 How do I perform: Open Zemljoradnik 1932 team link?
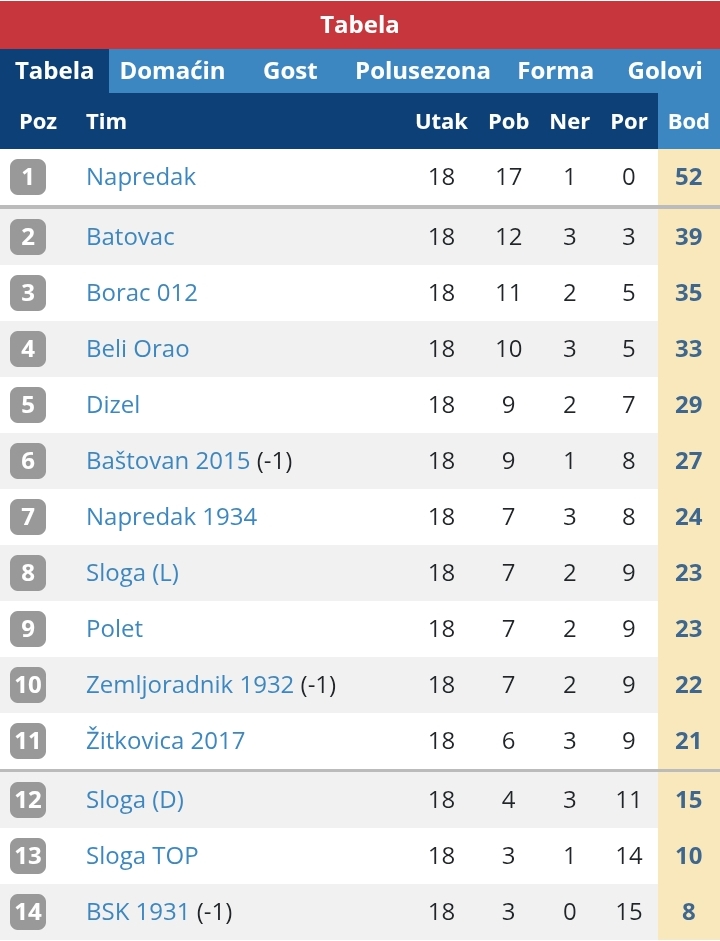click(190, 685)
